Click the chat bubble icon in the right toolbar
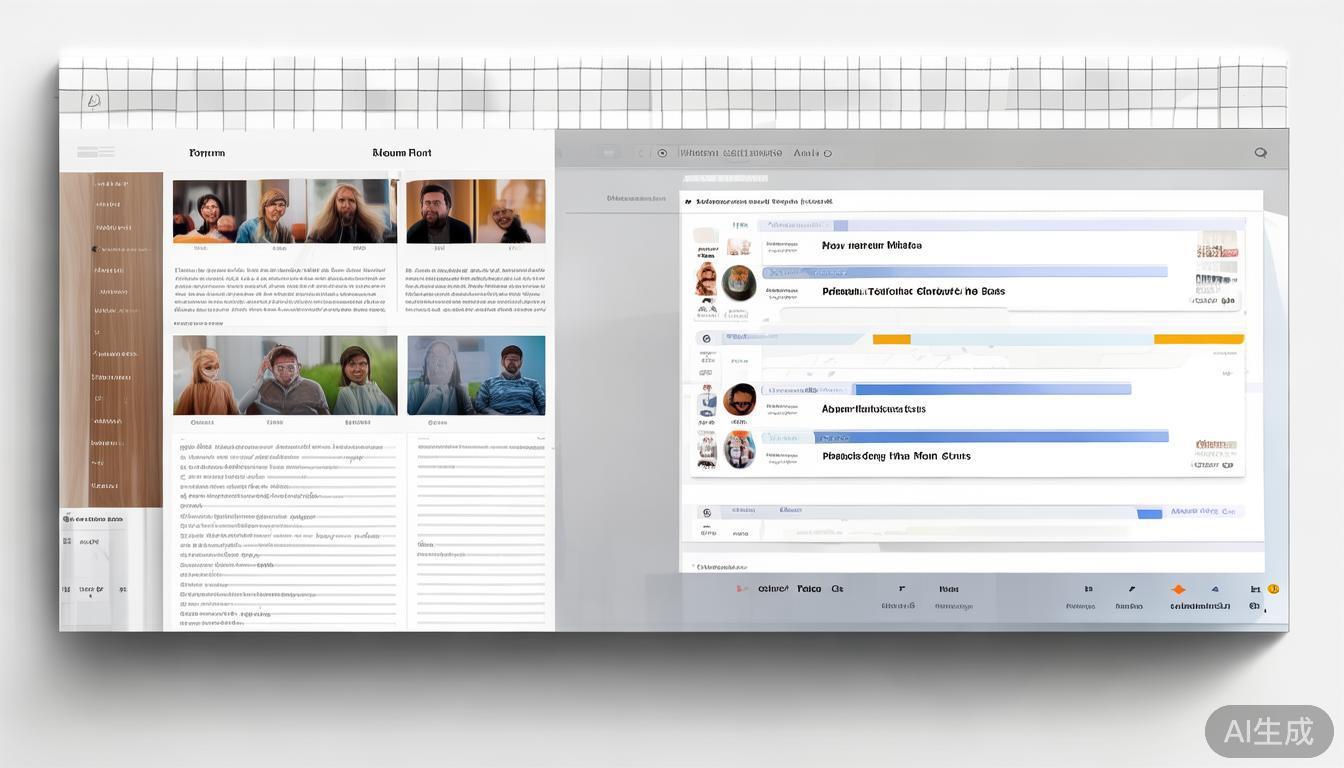This screenshot has width=1344, height=768. 1260,153
